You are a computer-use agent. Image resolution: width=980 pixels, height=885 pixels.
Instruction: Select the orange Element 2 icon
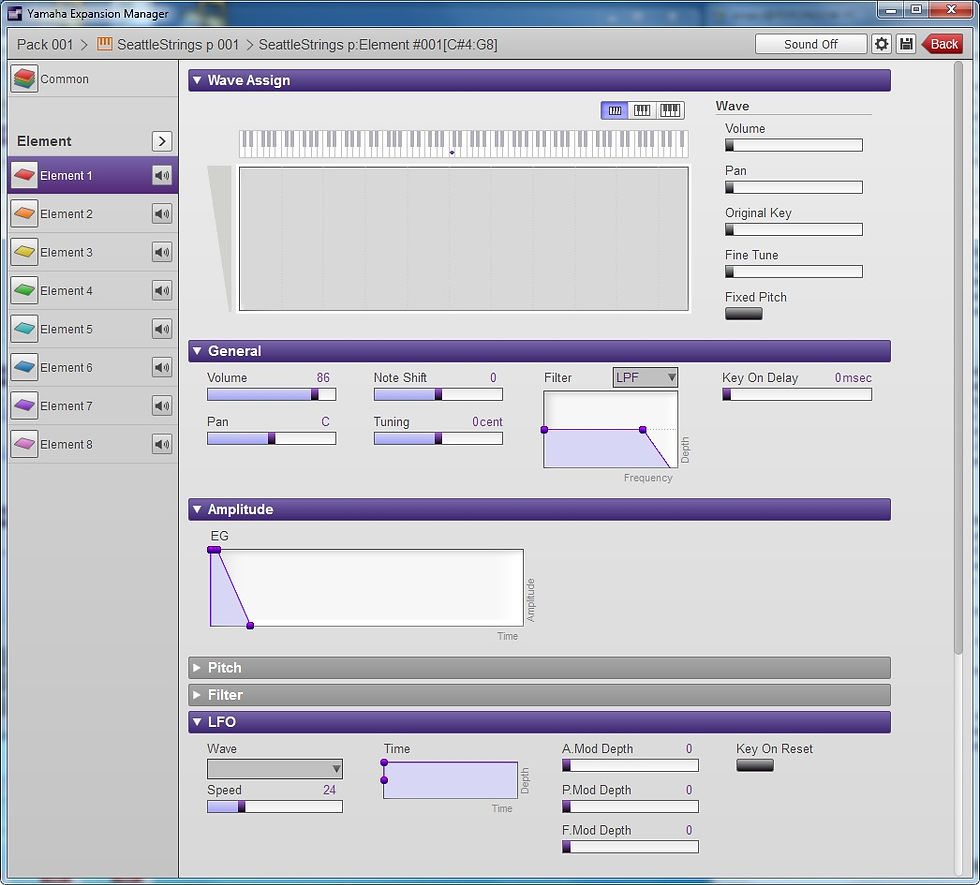(x=24, y=214)
